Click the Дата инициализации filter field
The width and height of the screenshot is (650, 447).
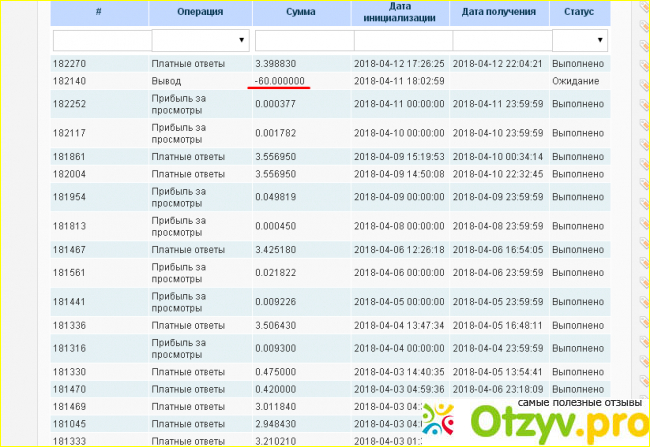[x=401, y=40]
